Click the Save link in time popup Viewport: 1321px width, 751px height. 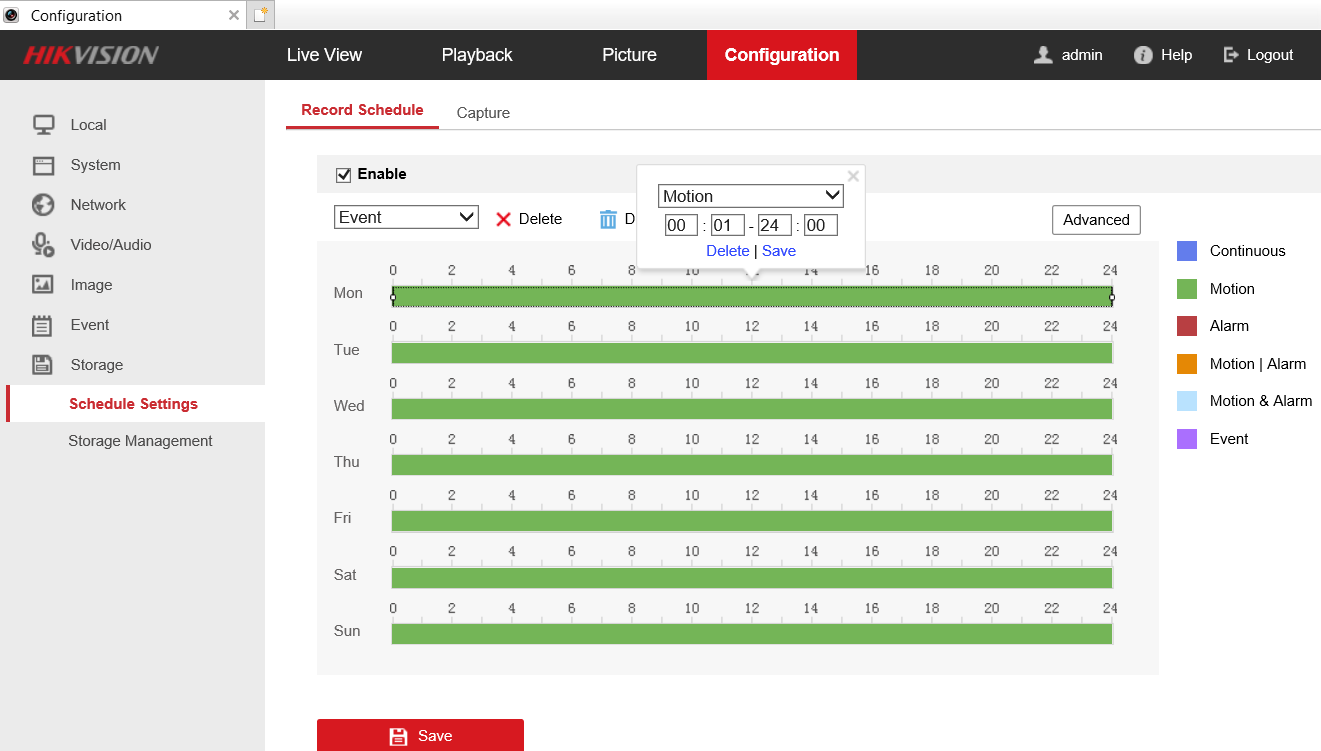(x=779, y=251)
